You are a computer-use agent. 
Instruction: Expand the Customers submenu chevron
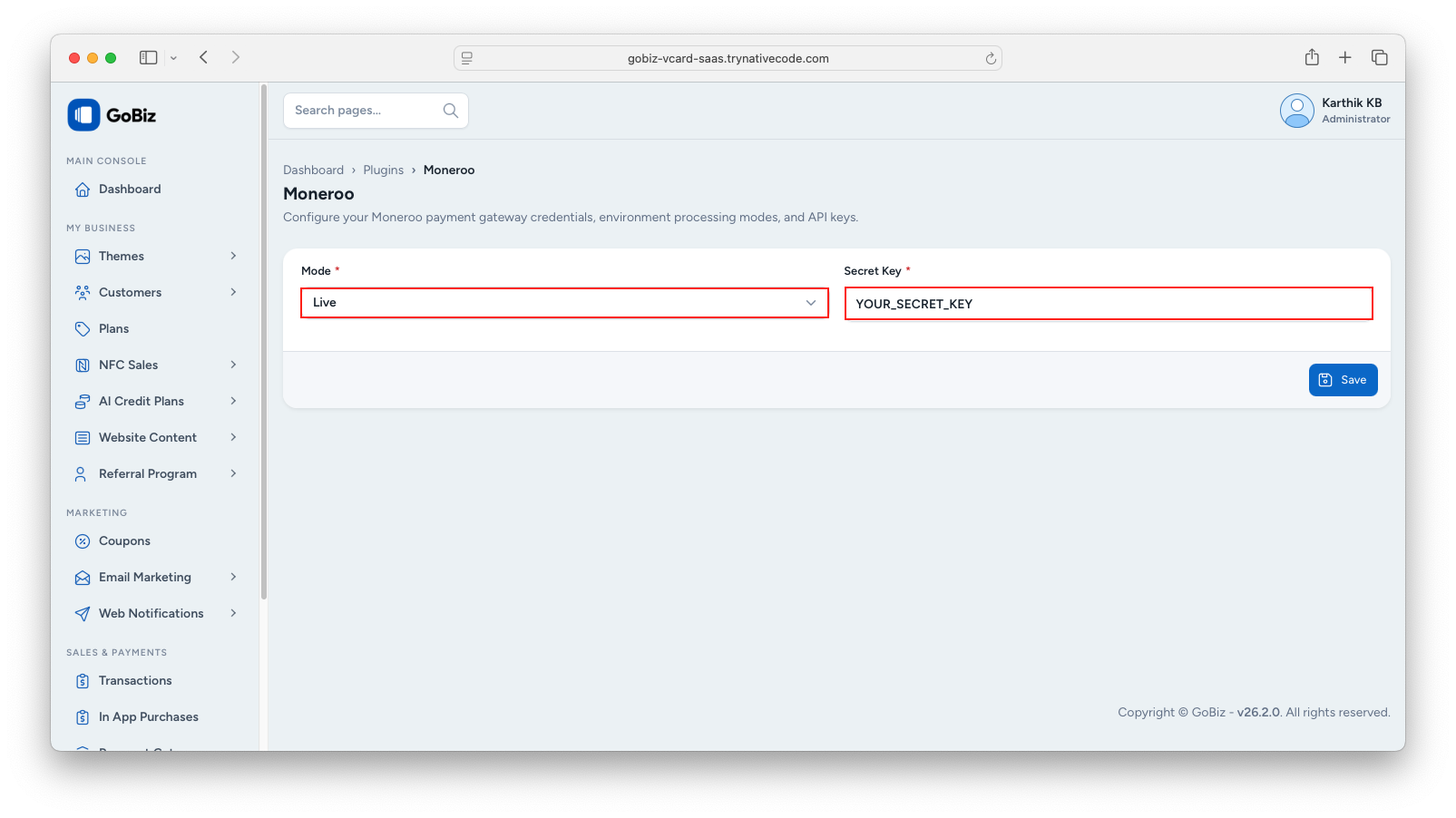tap(233, 292)
